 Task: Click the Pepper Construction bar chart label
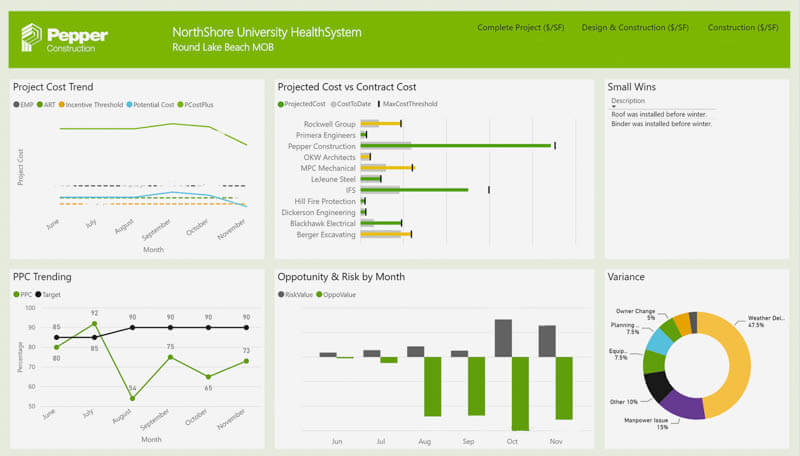pos(321,146)
